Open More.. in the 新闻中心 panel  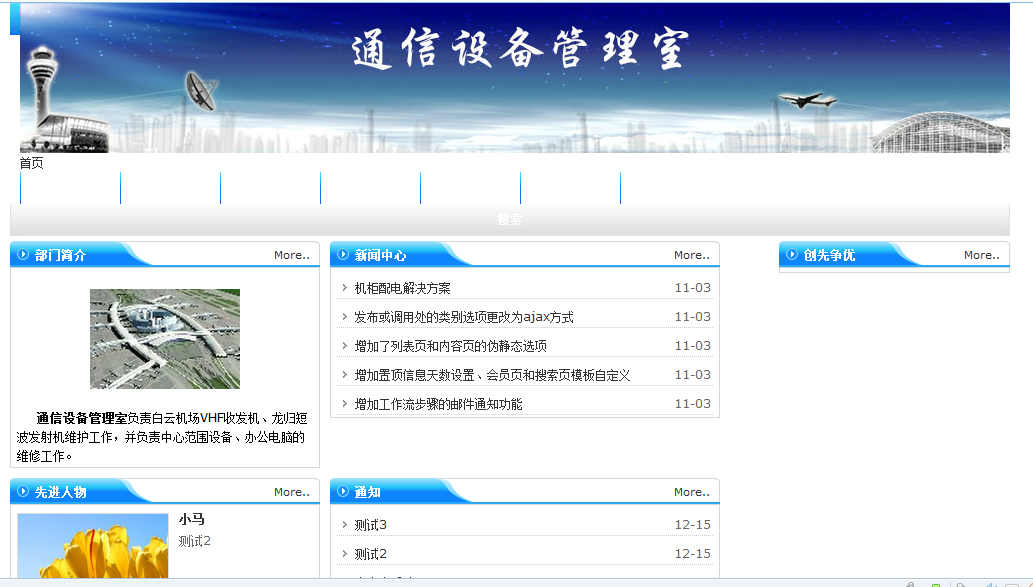(692, 255)
